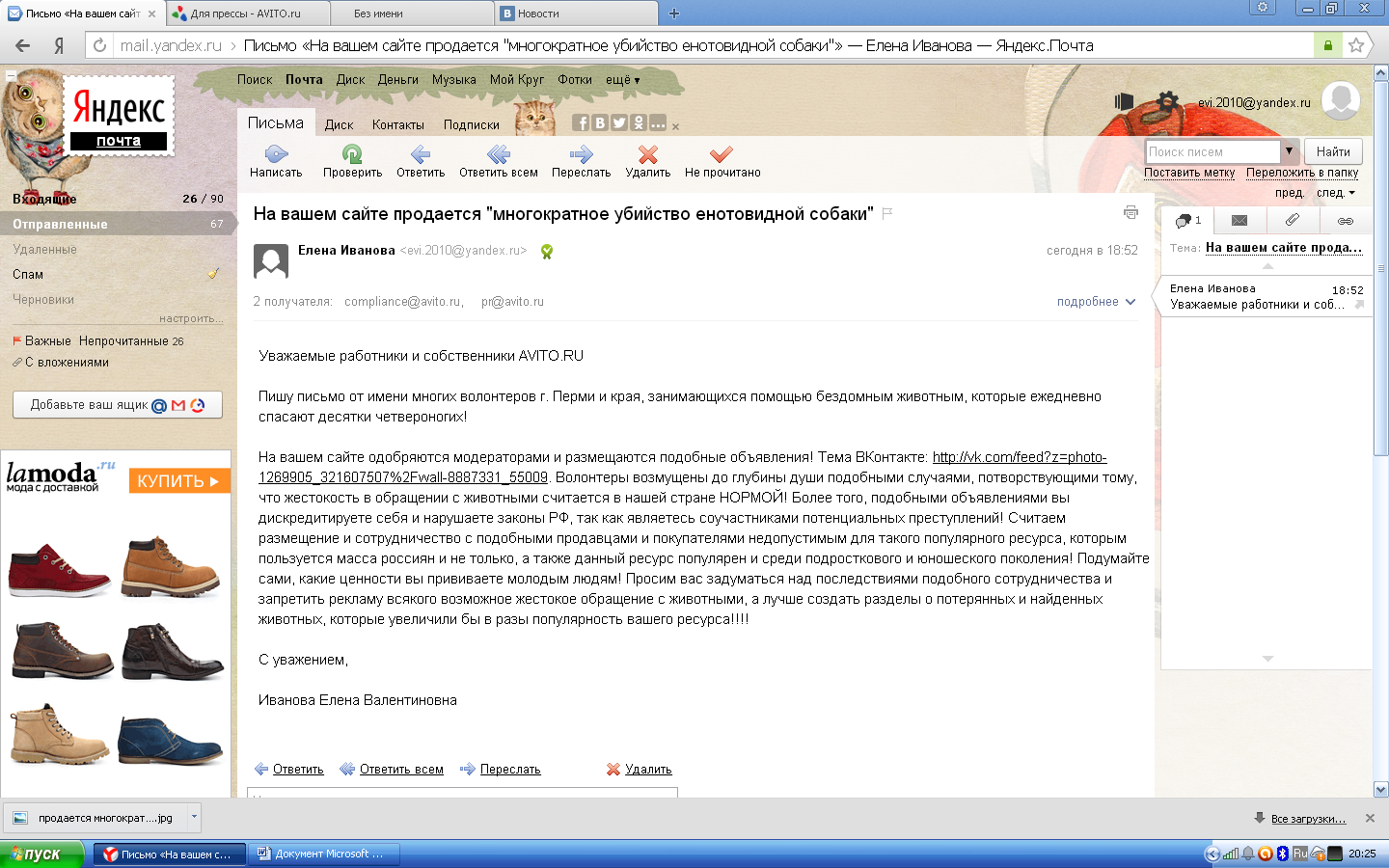Viewport: 1389px width, 868px height.
Task: Click the browser back arrow
Action: 23,45
